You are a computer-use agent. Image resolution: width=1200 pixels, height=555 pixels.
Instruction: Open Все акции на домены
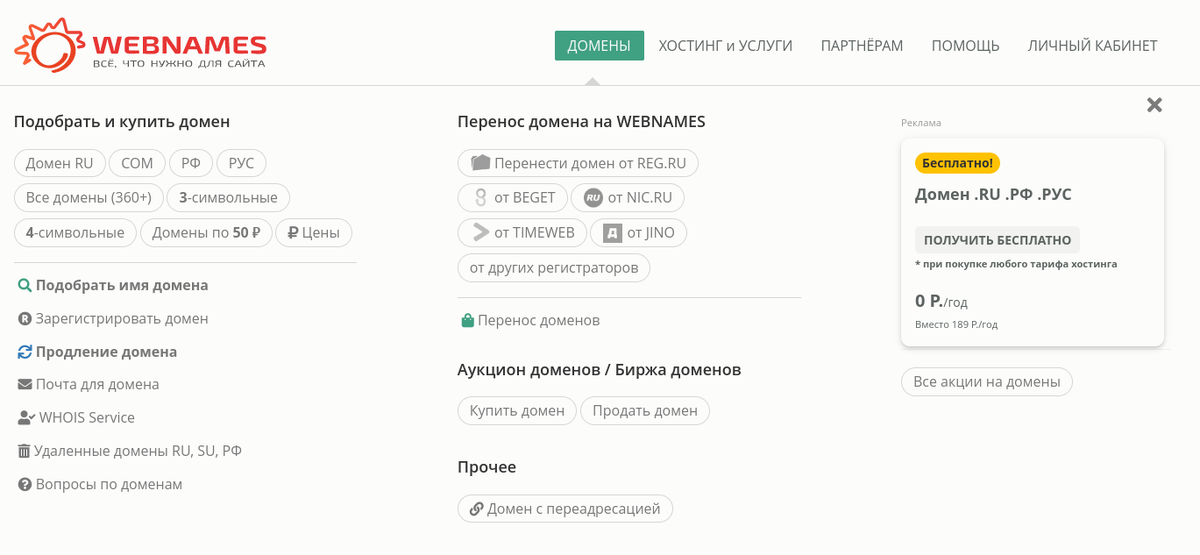click(987, 382)
